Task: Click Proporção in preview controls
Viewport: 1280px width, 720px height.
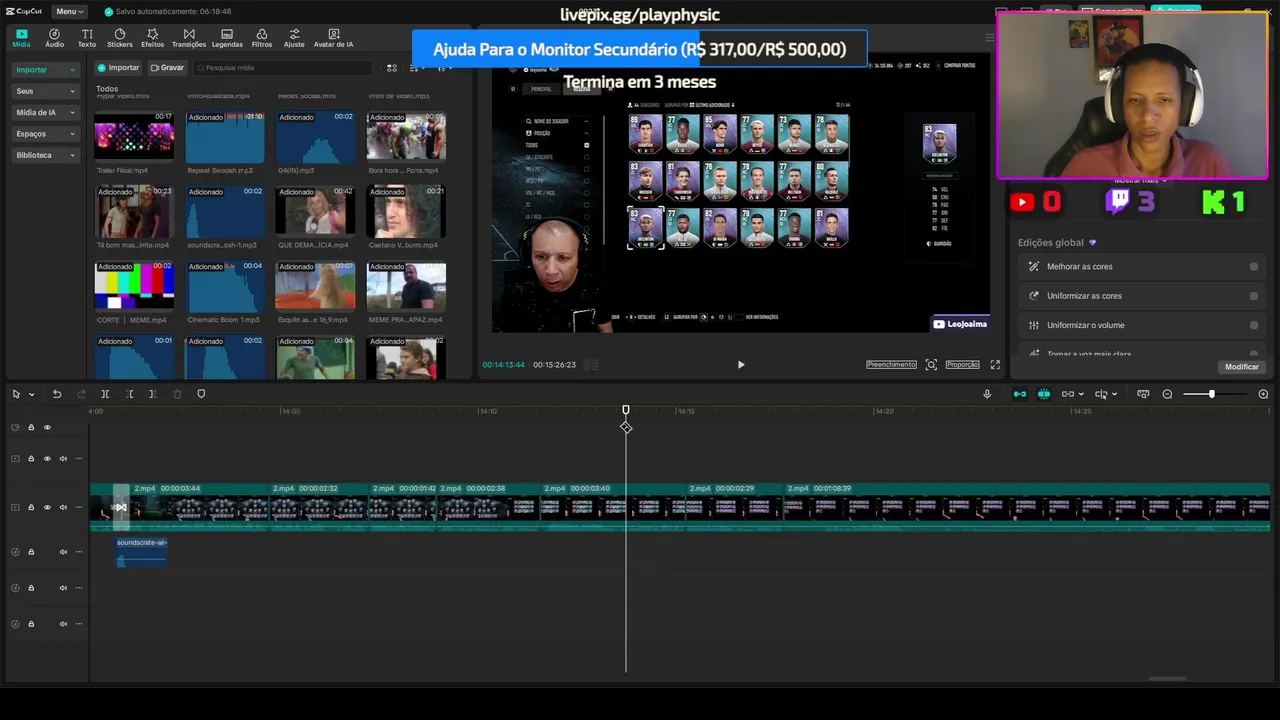Action: point(962,365)
